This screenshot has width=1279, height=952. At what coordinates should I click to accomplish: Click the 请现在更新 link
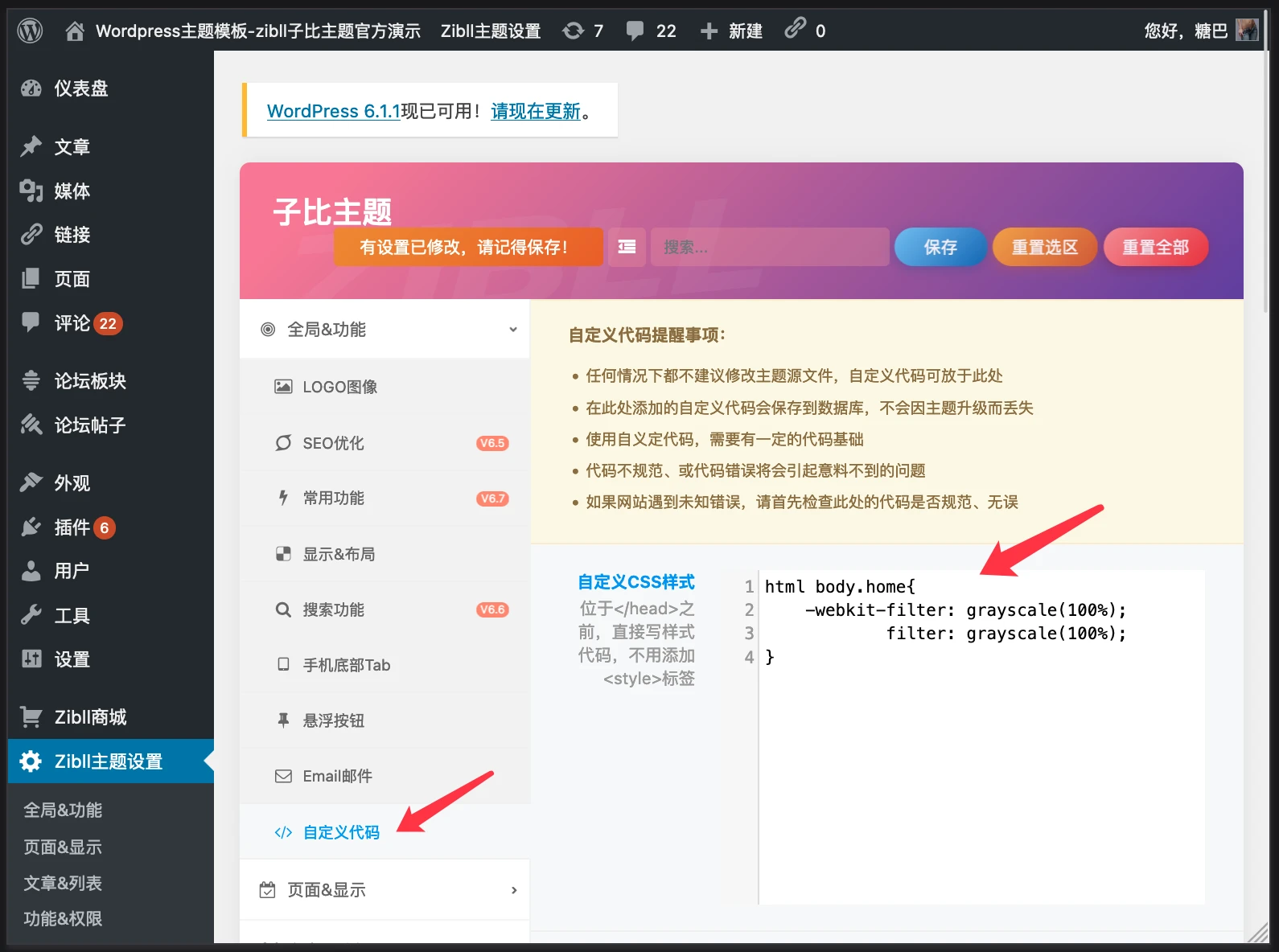point(536,111)
